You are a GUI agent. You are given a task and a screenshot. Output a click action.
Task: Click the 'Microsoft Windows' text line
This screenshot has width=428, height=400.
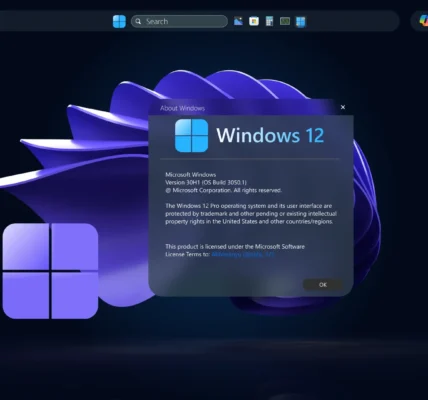click(191, 175)
